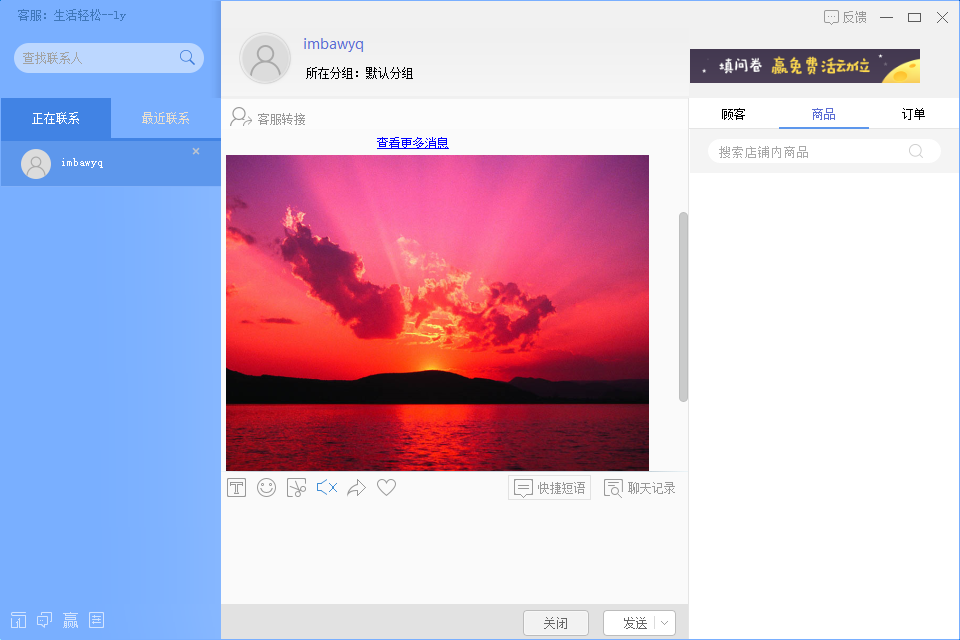
Task: Open the 查看更多消息 link
Action: pyautogui.click(x=412, y=143)
